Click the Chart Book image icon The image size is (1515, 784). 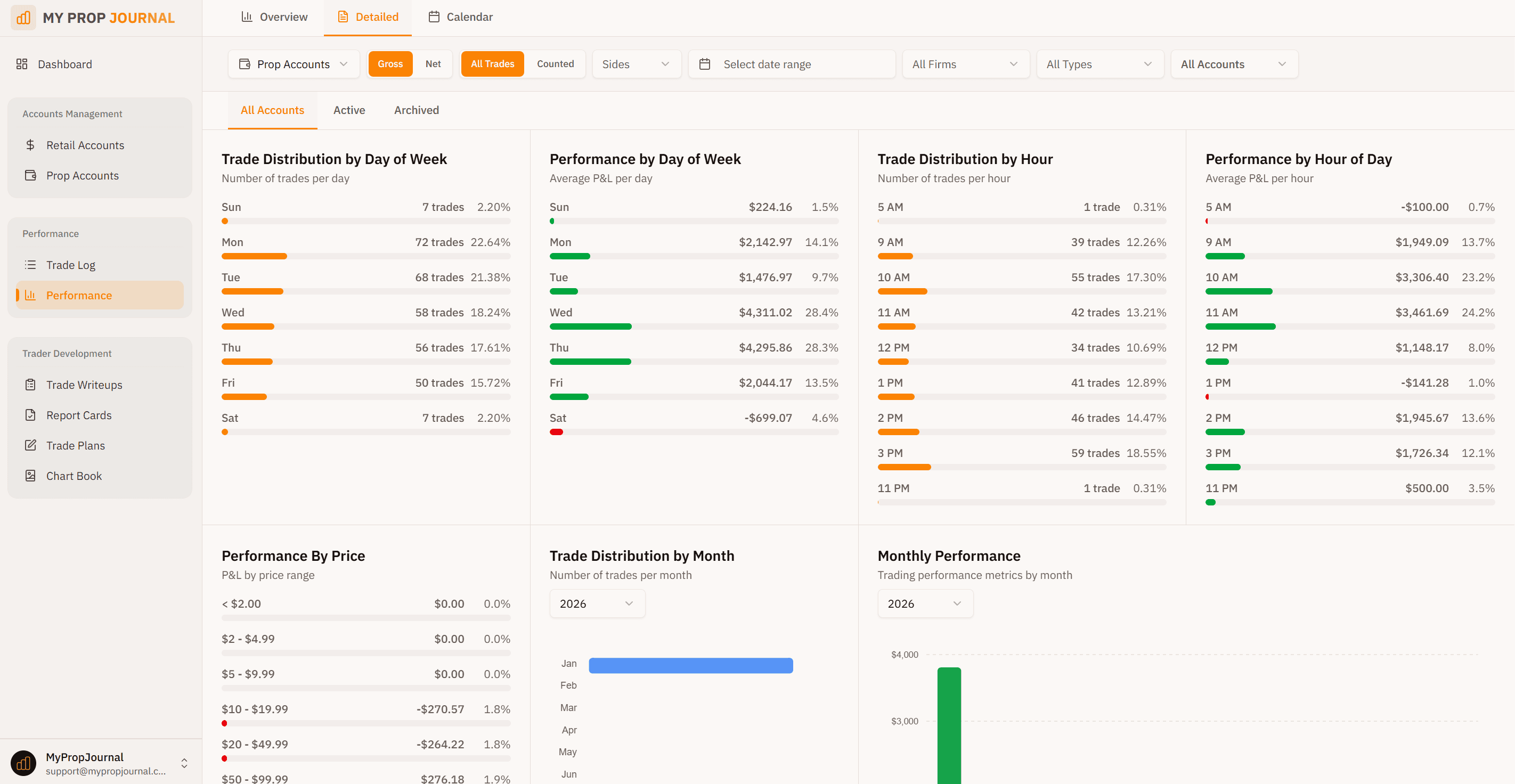click(x=30, y=476)
